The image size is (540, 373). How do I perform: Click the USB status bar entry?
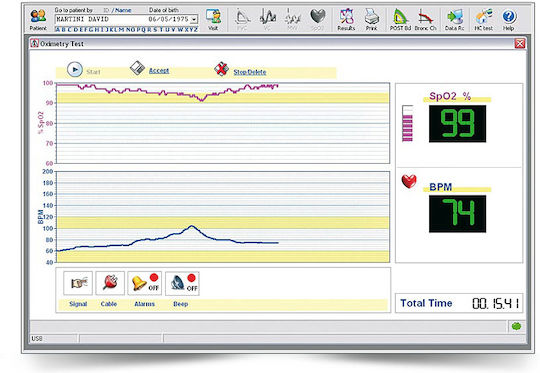click(x=37, y=339)
